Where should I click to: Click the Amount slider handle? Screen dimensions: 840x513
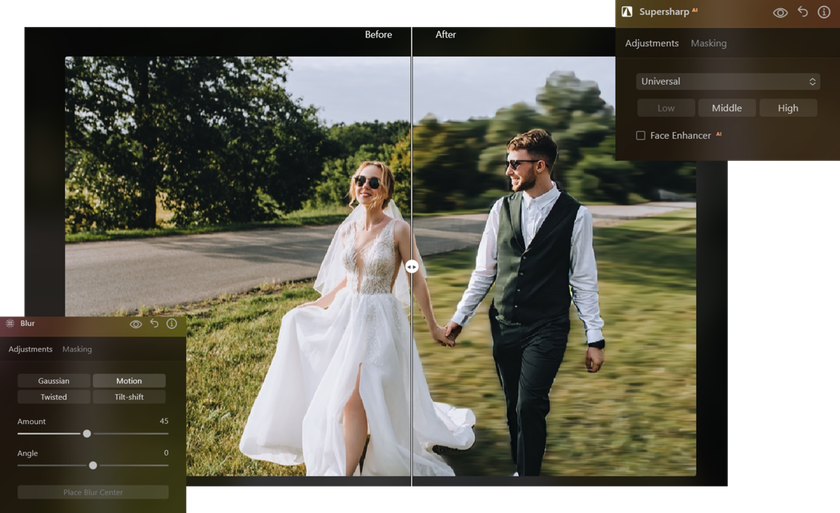pyautogui.click(x=87, y=433)
